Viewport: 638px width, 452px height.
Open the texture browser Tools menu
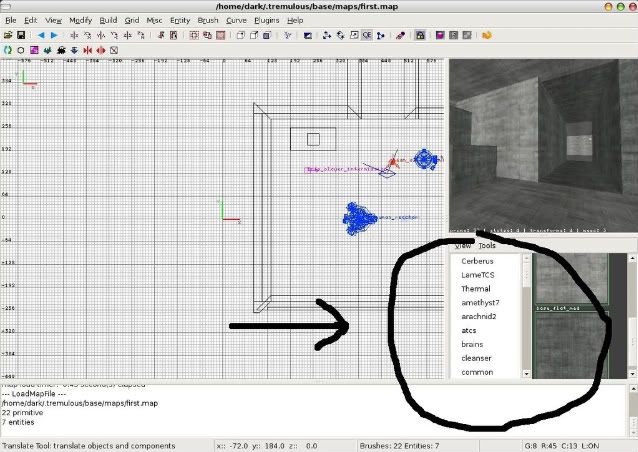pyautogui.click(x=487, y=245)
